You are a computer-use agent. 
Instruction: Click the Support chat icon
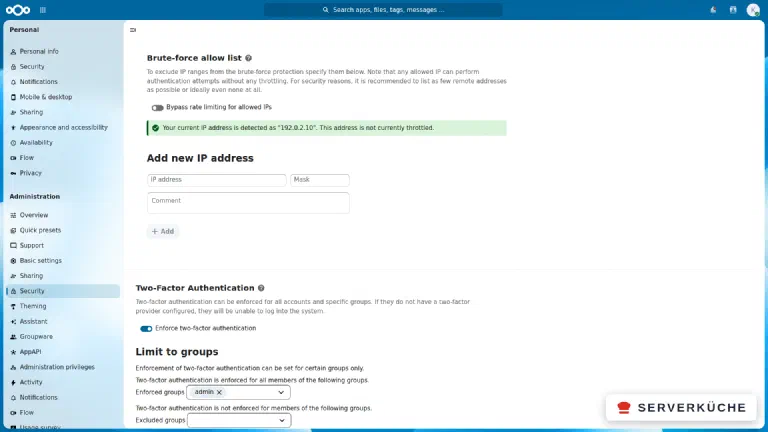[13, 245]
